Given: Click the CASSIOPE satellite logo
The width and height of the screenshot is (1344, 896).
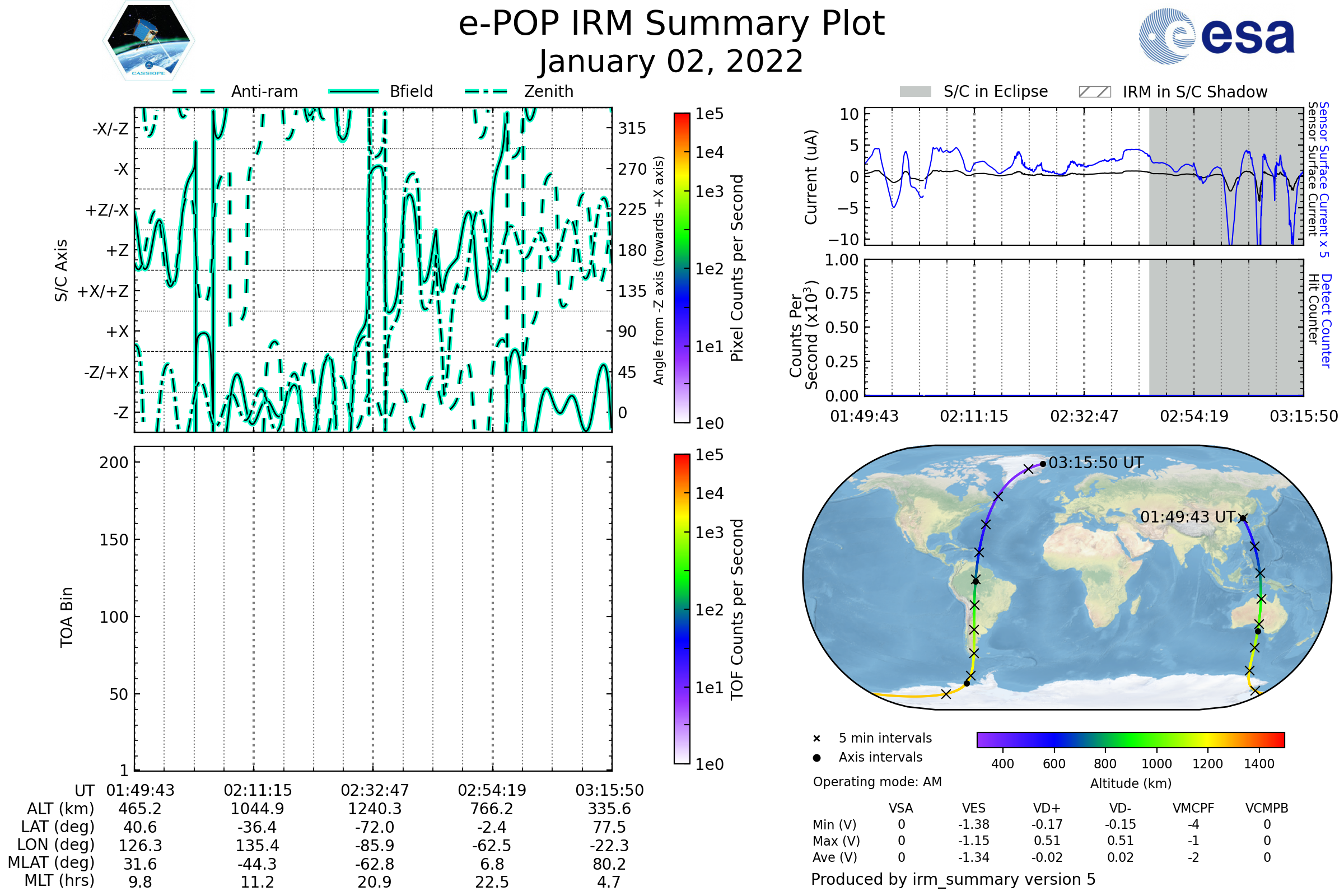Looking at the screenshot, I should (148, 41).
